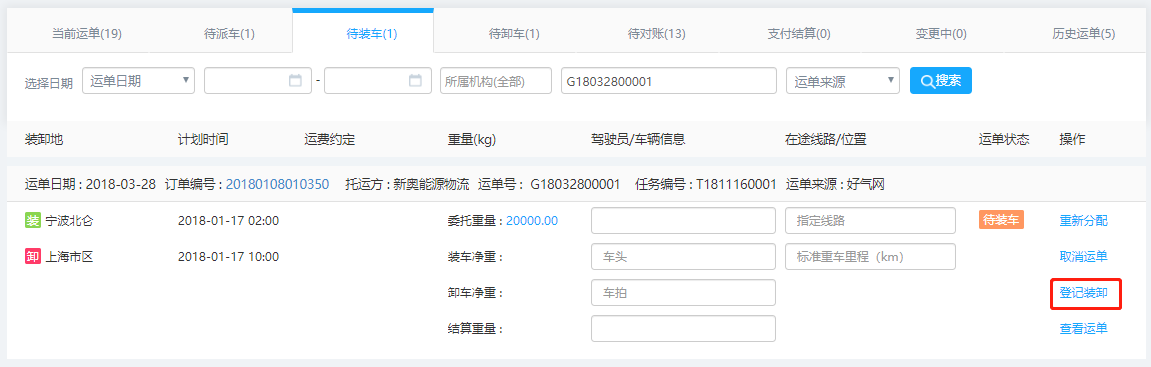
Task: Click the 操作 column header
Action: pyautogui.click(x=1072, y=139)
